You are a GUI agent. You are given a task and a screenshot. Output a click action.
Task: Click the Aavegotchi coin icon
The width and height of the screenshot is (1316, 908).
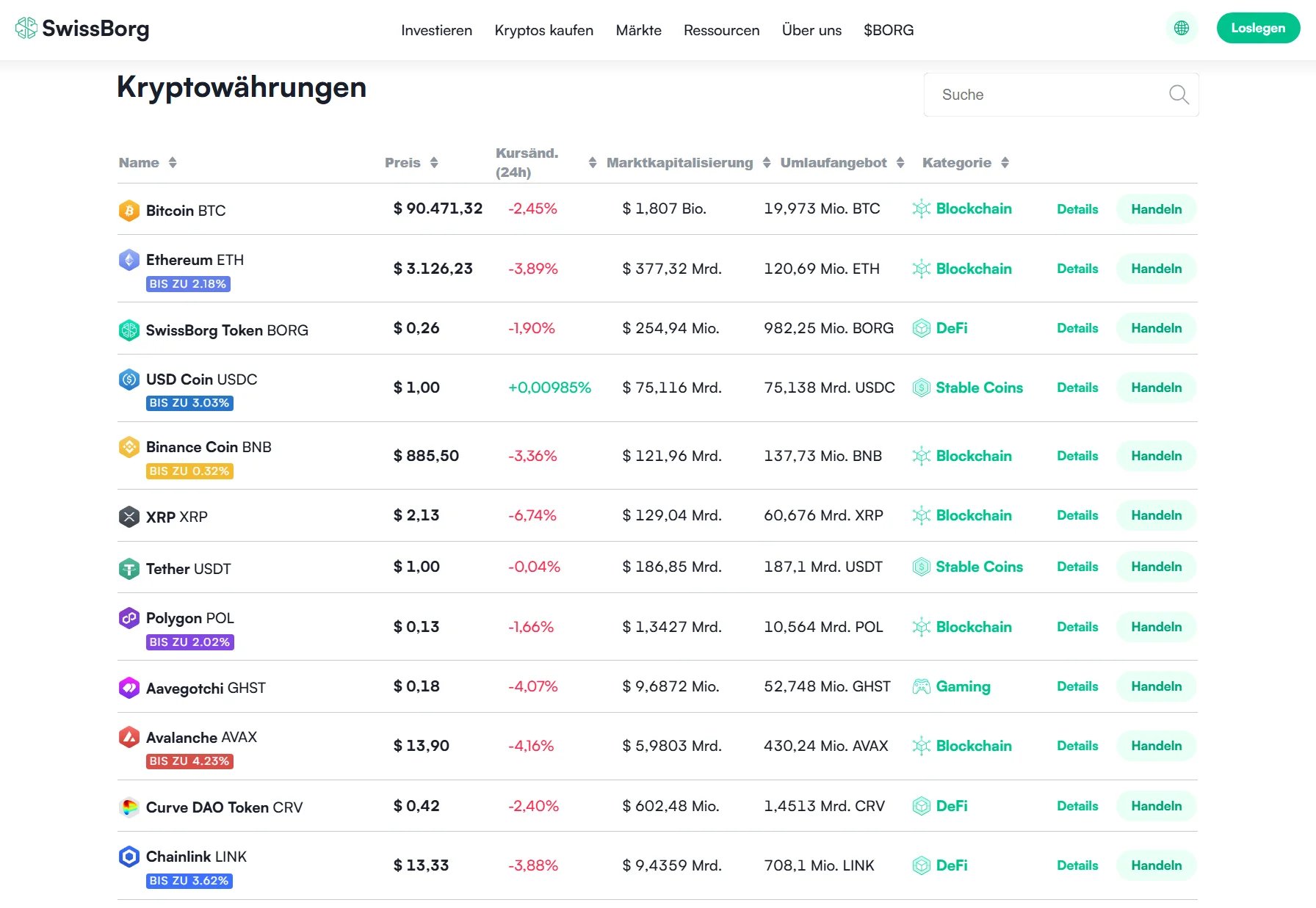click(x=129, y=688)
